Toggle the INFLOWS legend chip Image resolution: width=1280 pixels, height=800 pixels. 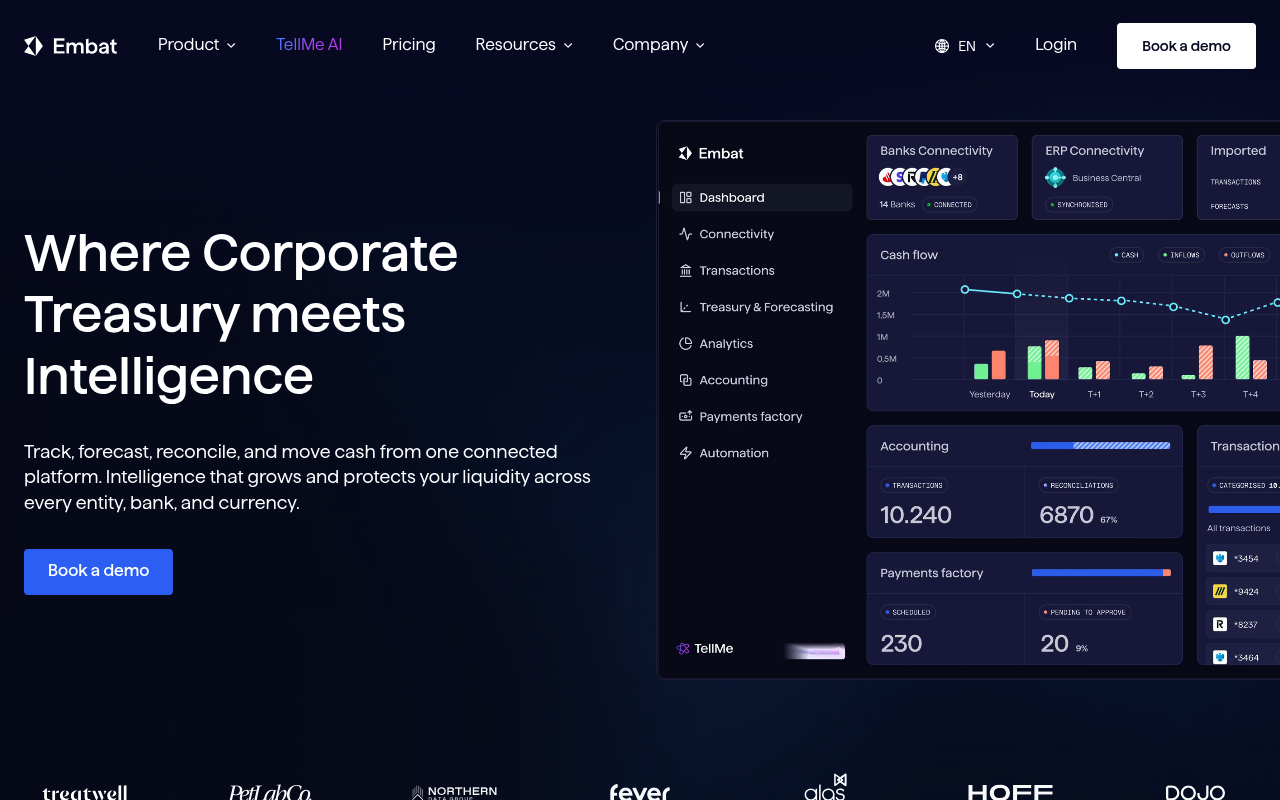tap(1181, 255)
